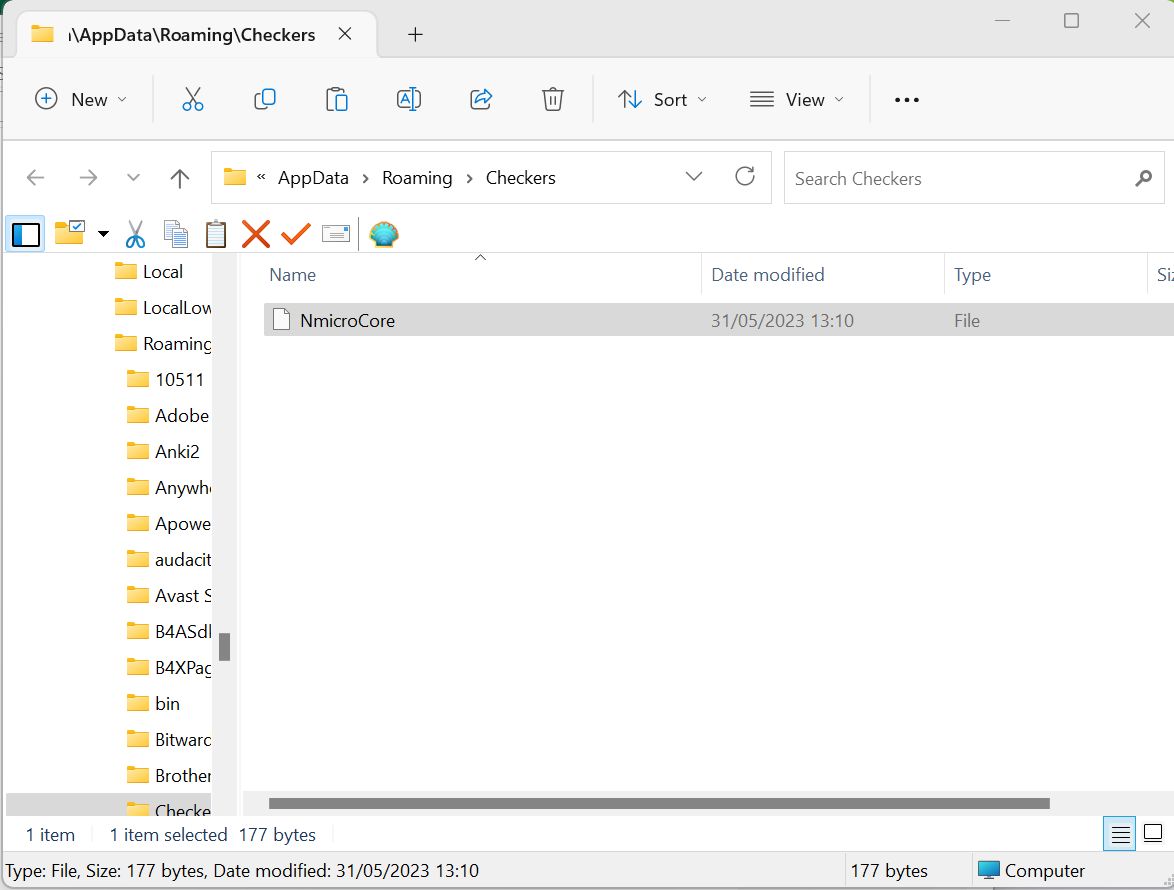1174x890 pixels.
Task: Click the Classic Shell seashell settings icon
Action: click(x=383, y=234)
